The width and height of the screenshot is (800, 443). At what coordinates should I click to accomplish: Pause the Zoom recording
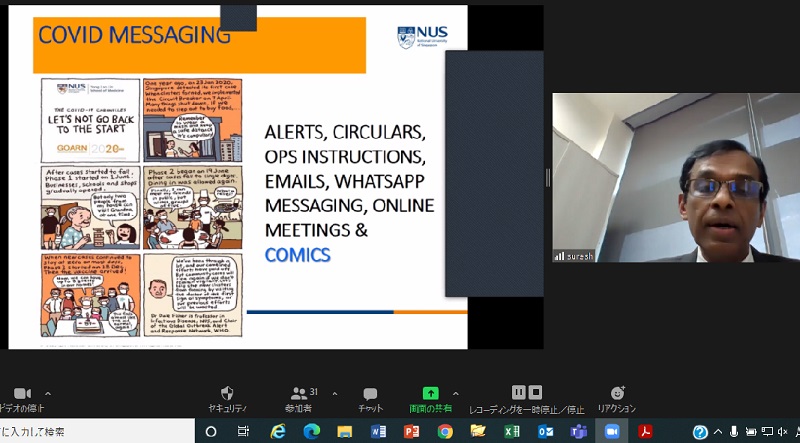click(518, 392)
